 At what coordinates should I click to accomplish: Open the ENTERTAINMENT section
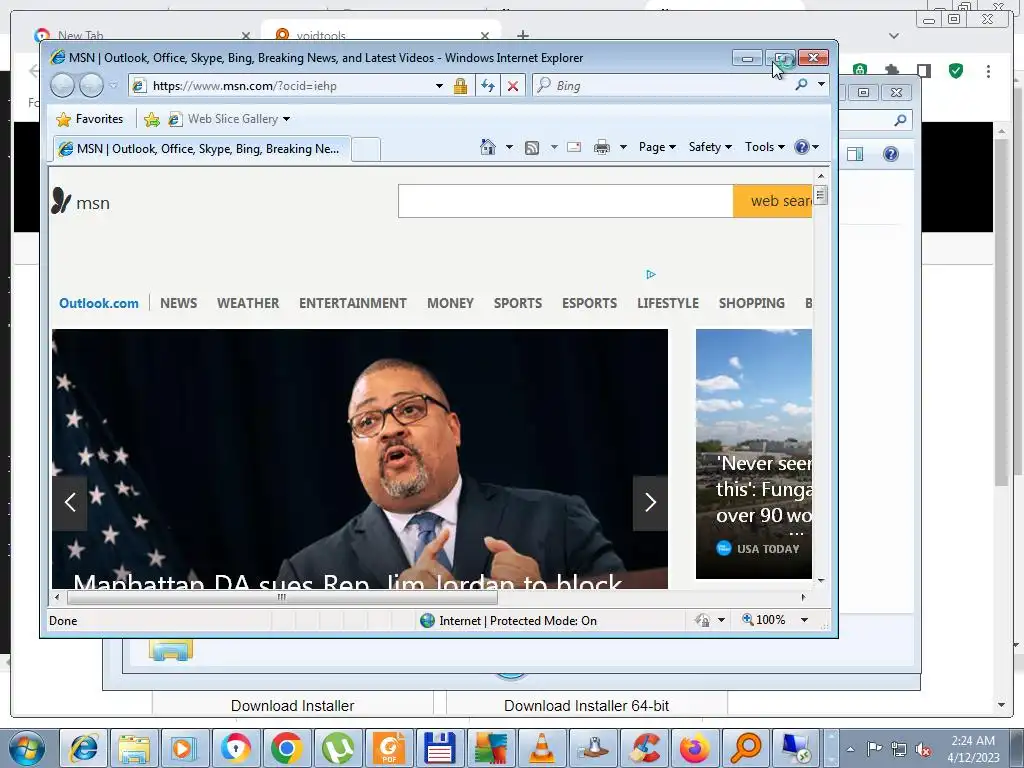353,303
